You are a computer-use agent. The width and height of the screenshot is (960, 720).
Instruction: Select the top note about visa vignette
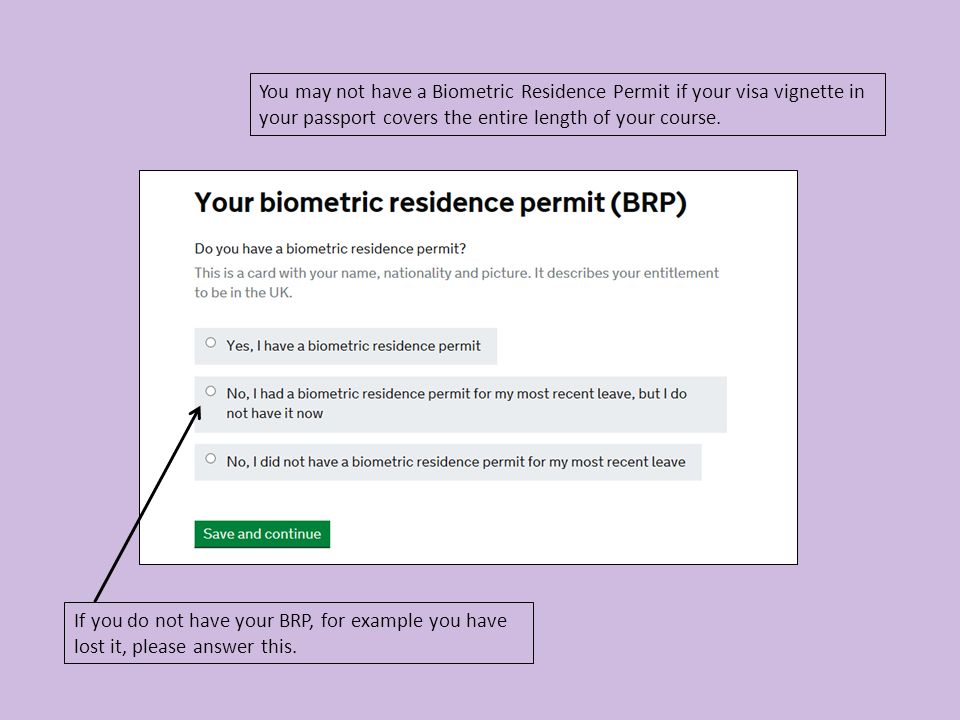point(568,104)
